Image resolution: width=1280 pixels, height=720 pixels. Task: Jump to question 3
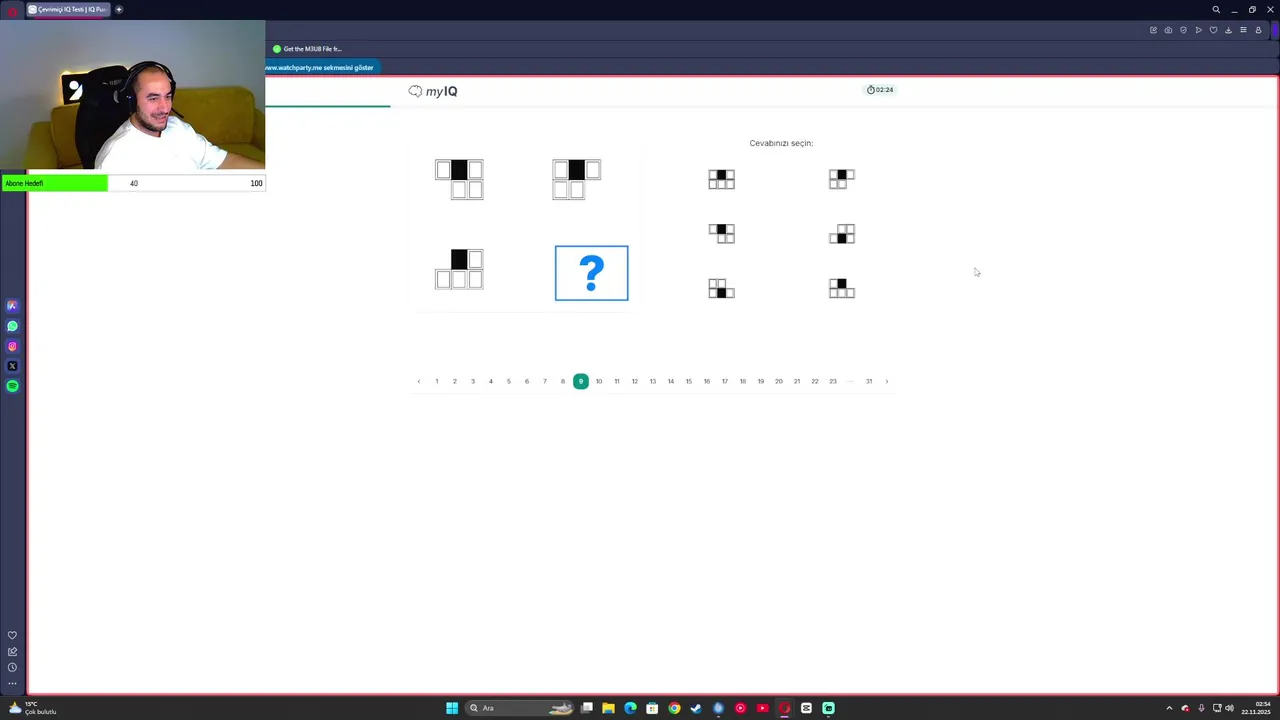click(473, 381)
